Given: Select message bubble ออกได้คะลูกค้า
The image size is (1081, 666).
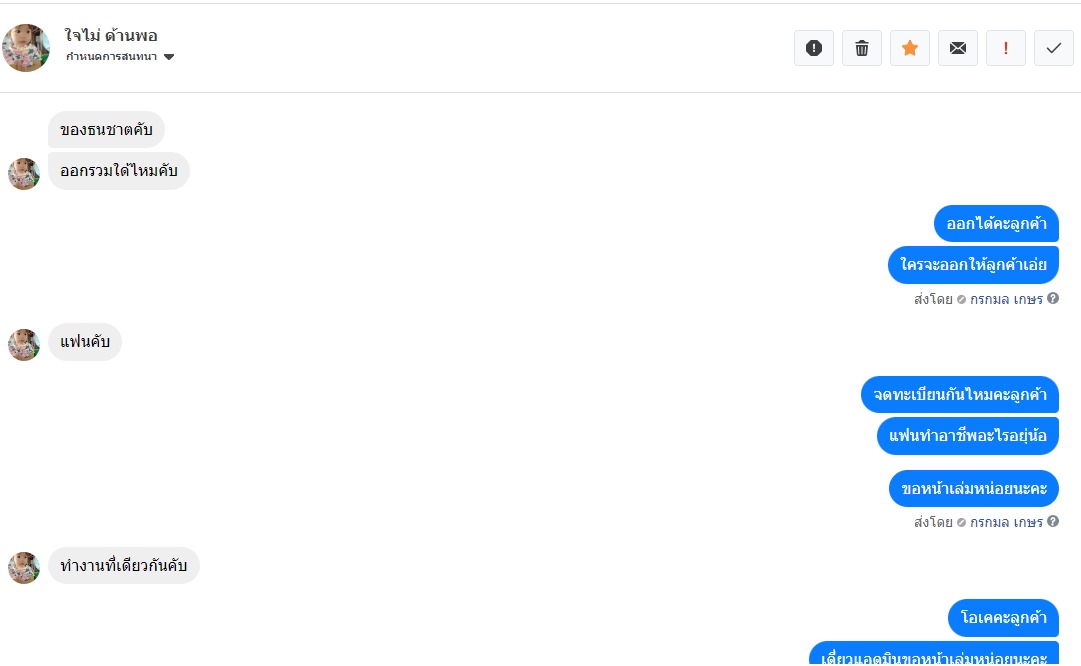Looking at the screenshot, I should click(x=996, y=223).
